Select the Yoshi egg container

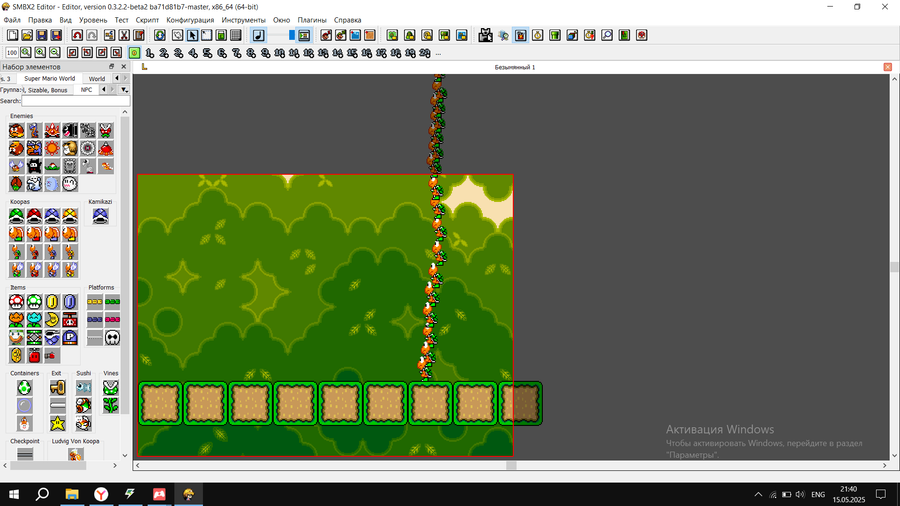click(24, 388)
